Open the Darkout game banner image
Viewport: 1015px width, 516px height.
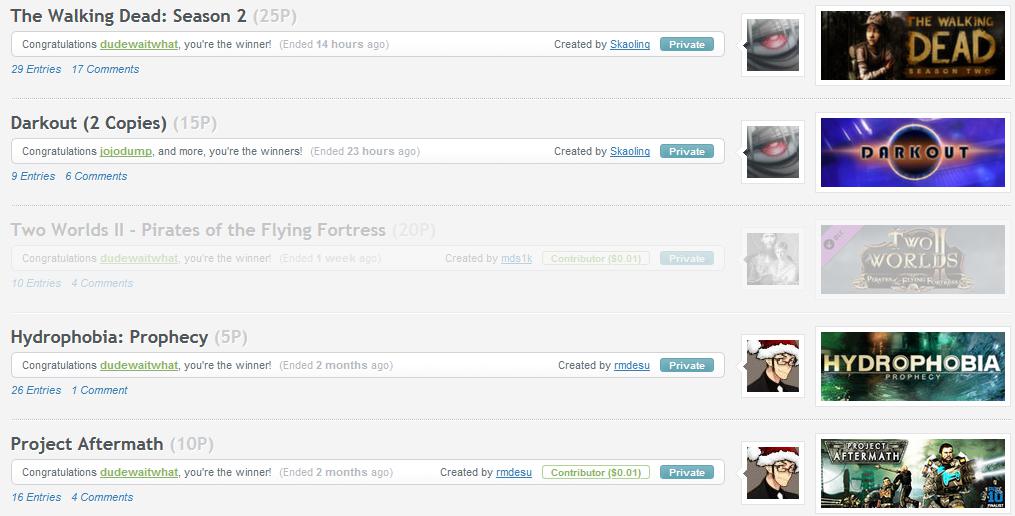[913, 152]
